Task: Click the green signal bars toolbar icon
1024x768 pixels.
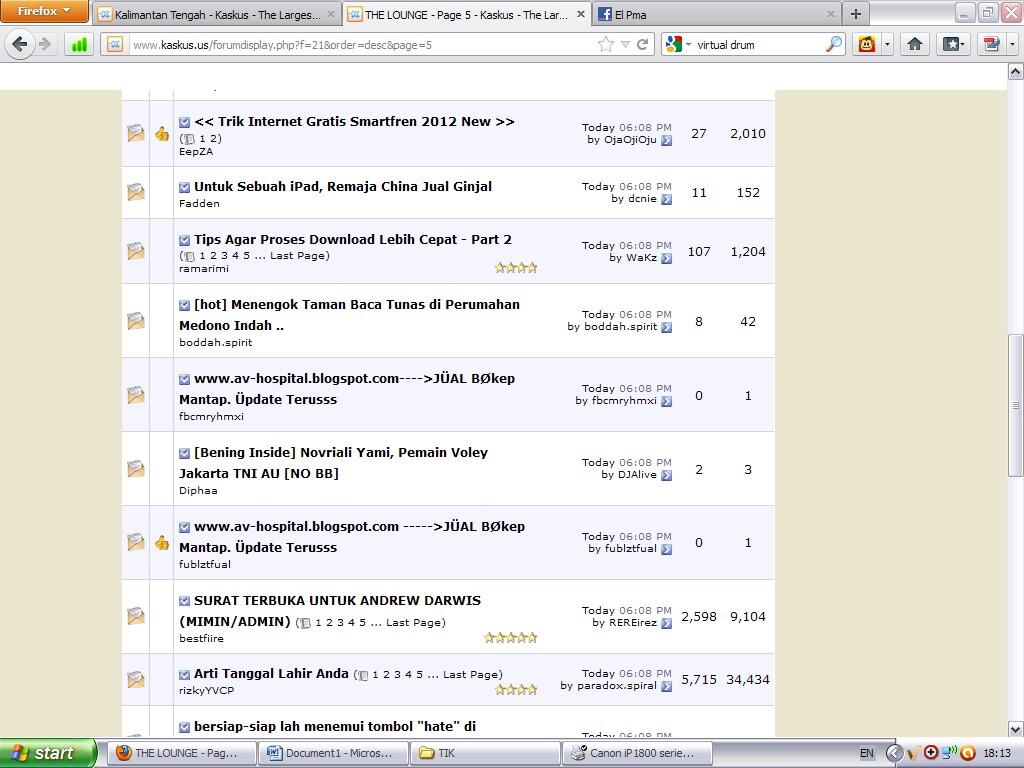Action: (x=79, y=44)
